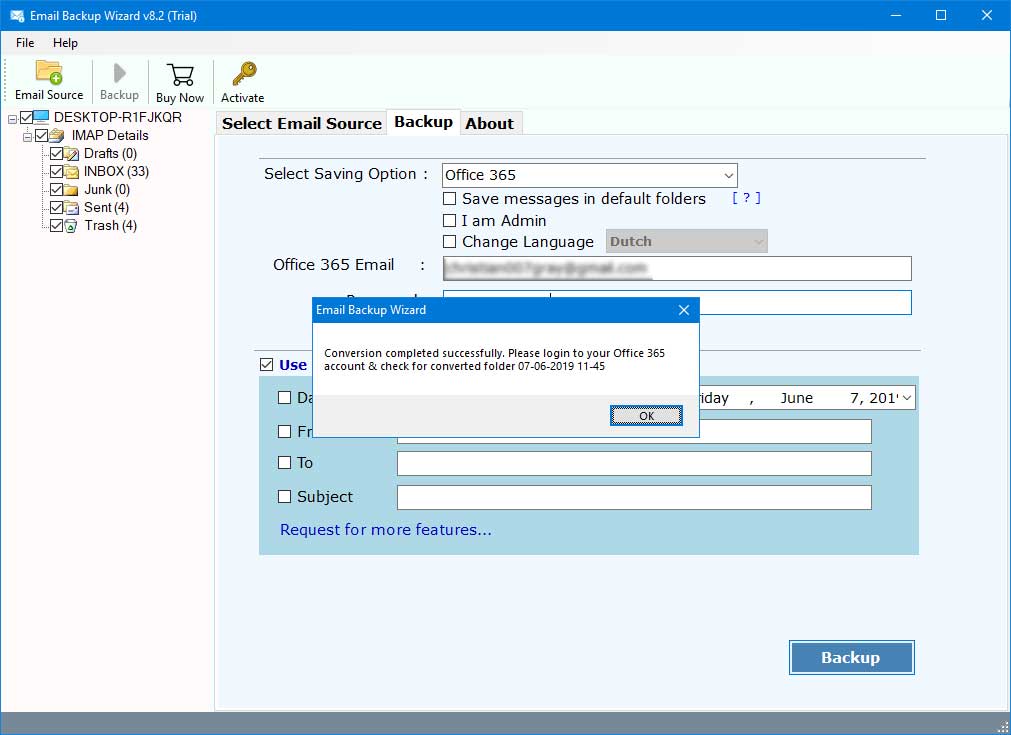Click the Subject filter text field

[x=634, y=497]
